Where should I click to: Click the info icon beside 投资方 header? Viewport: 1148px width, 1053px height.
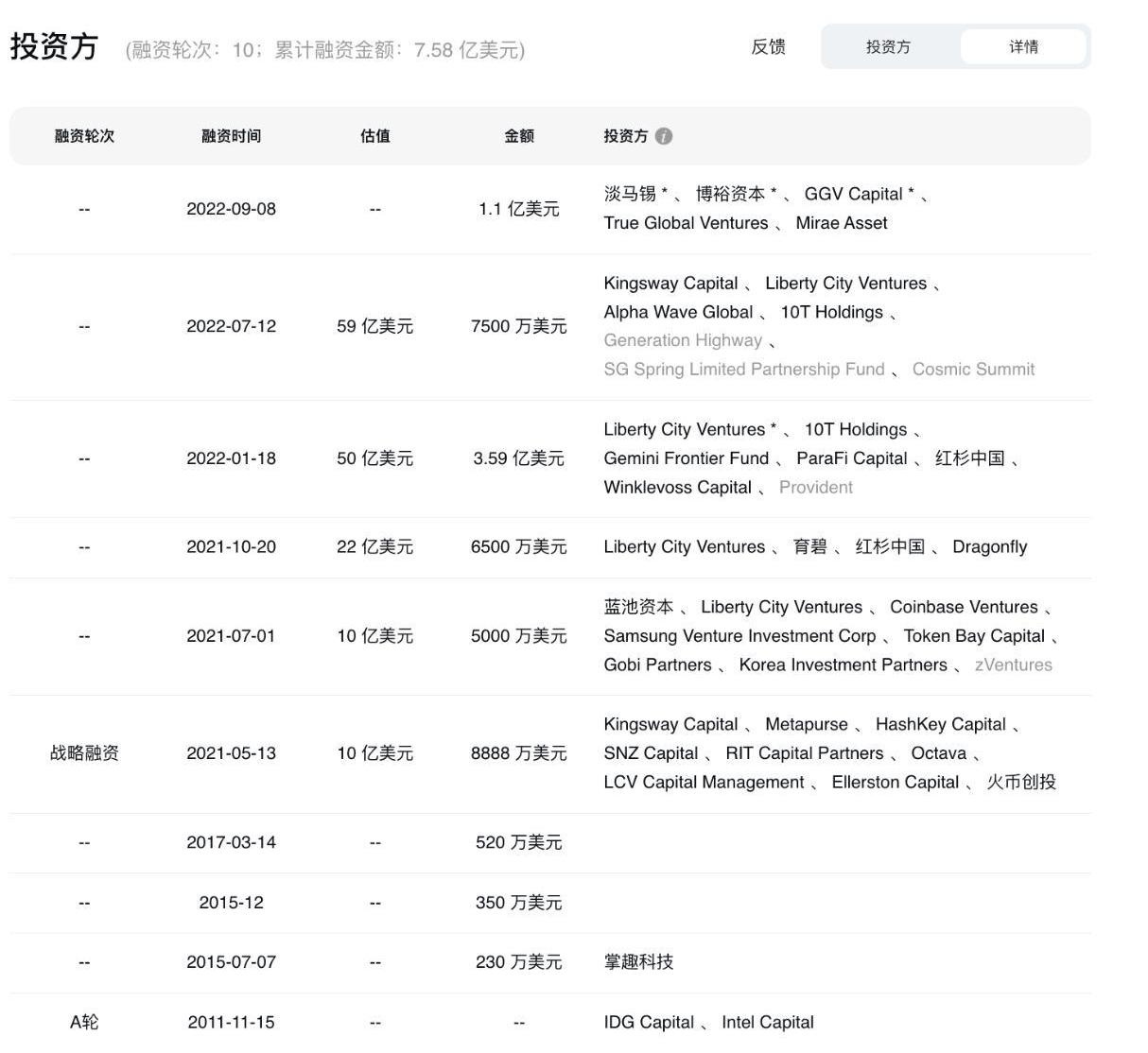click(x=664, y=136)
